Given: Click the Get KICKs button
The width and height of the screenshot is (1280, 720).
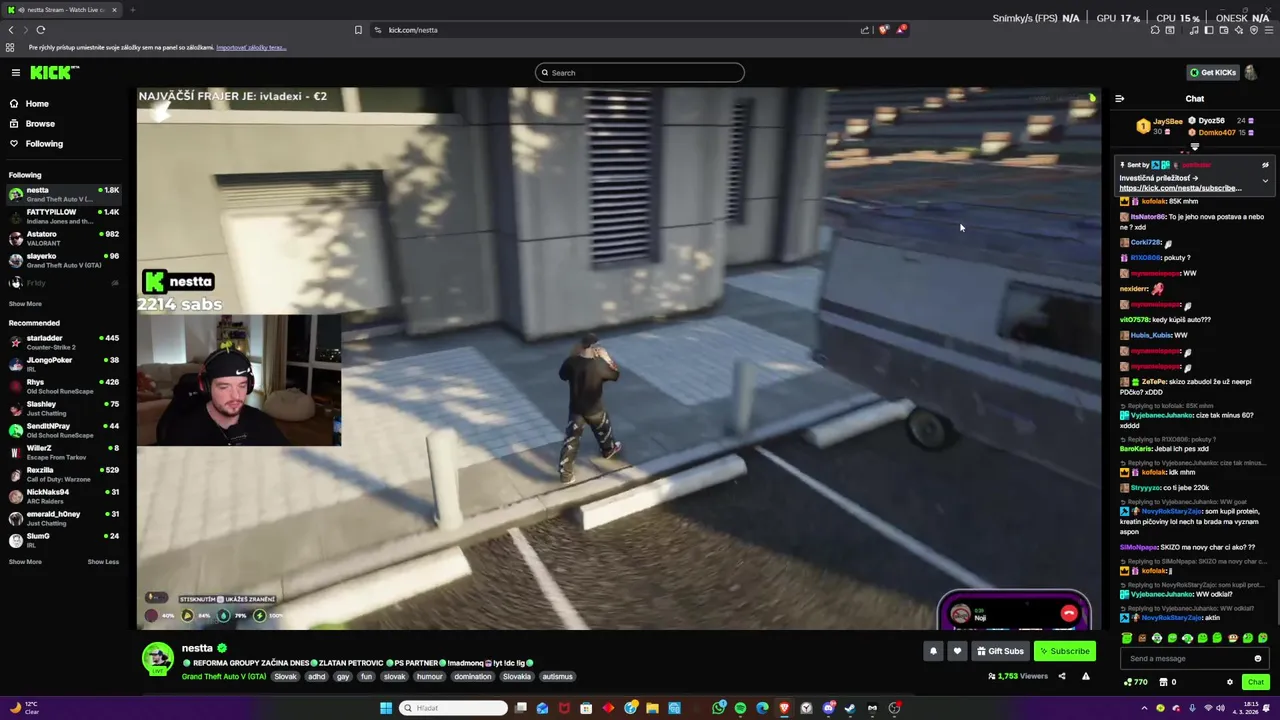Looking at the screenshot, I should click(1212, 72).
